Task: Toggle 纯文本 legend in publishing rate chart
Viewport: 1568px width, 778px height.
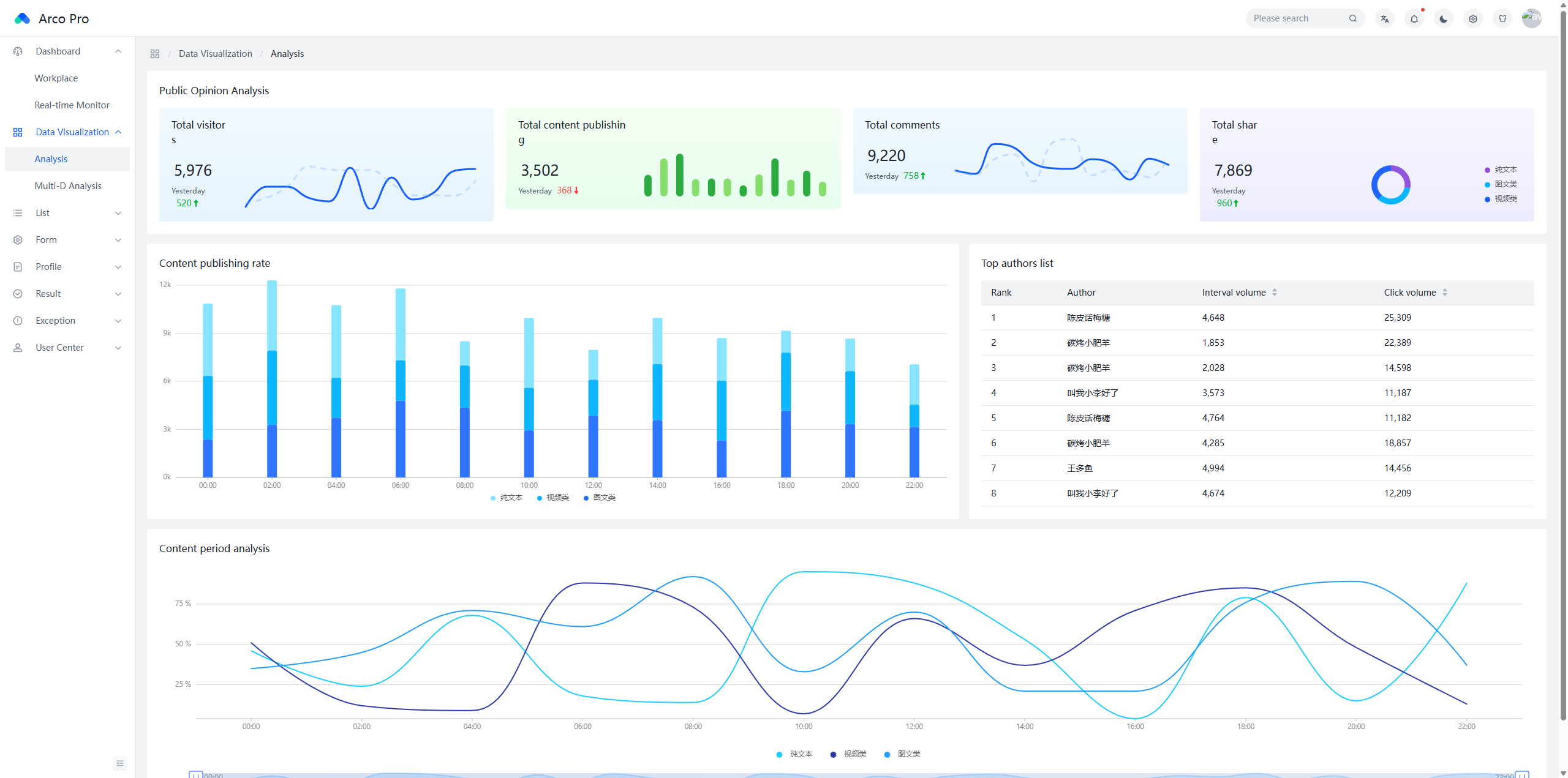Action: click(x=507, y=498)
